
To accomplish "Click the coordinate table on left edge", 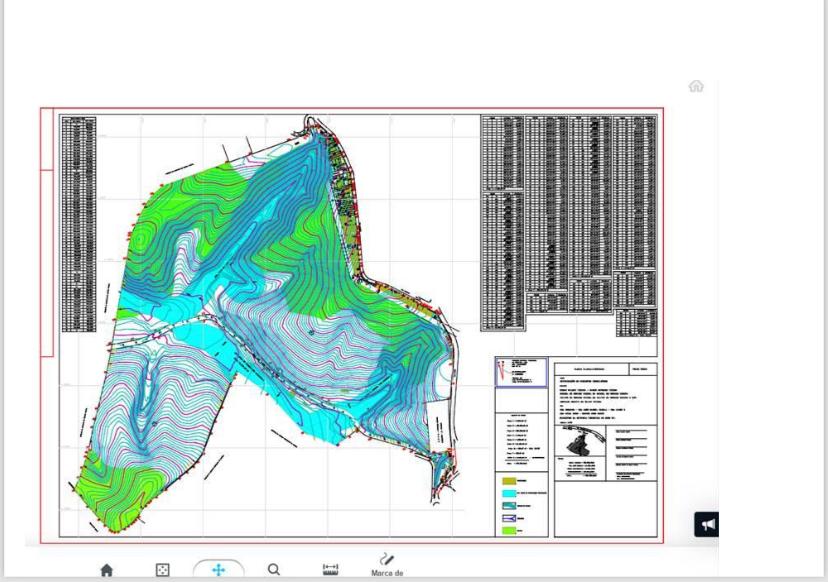I will [78, 223].
